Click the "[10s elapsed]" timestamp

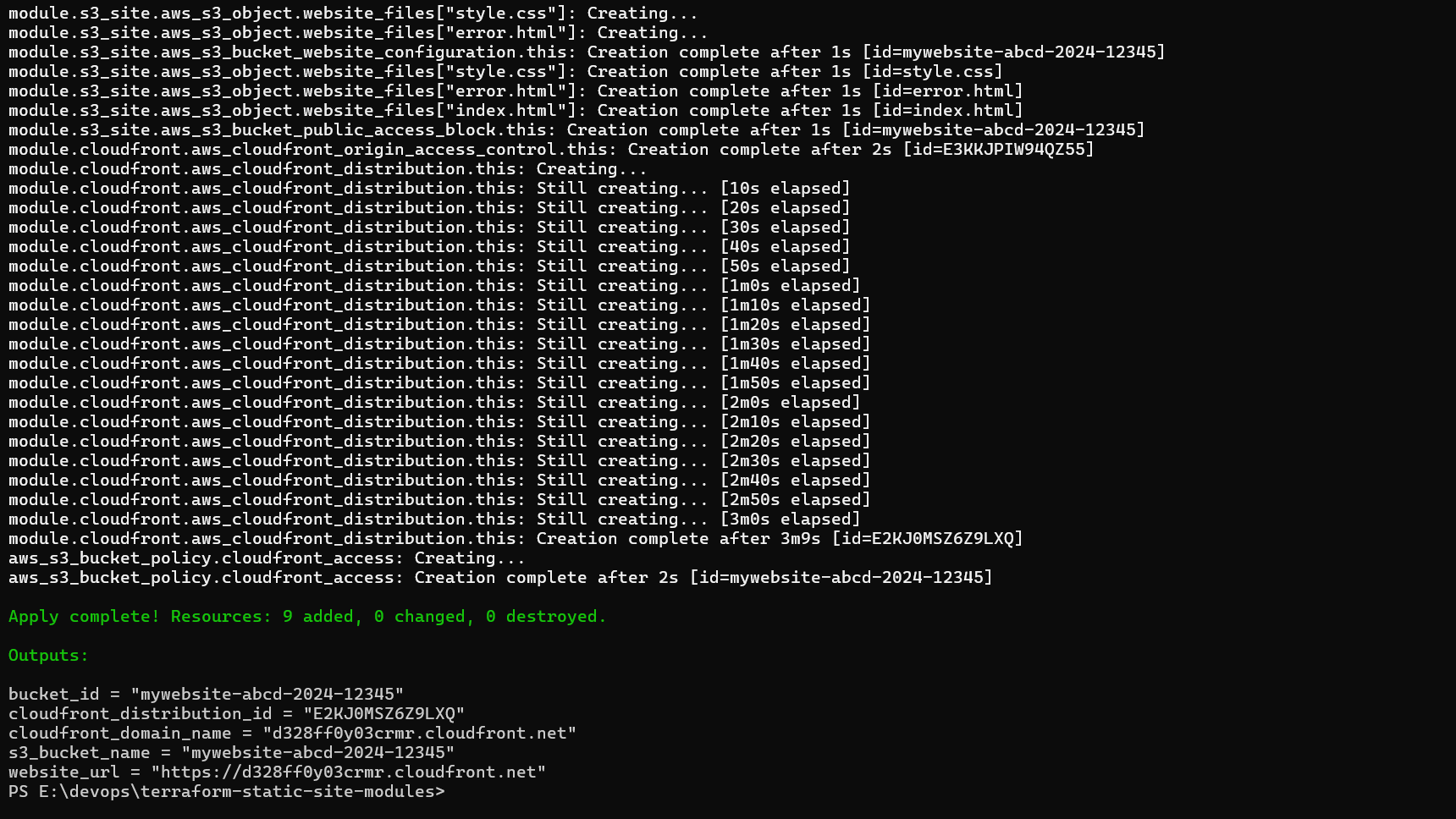click(785, 189)
